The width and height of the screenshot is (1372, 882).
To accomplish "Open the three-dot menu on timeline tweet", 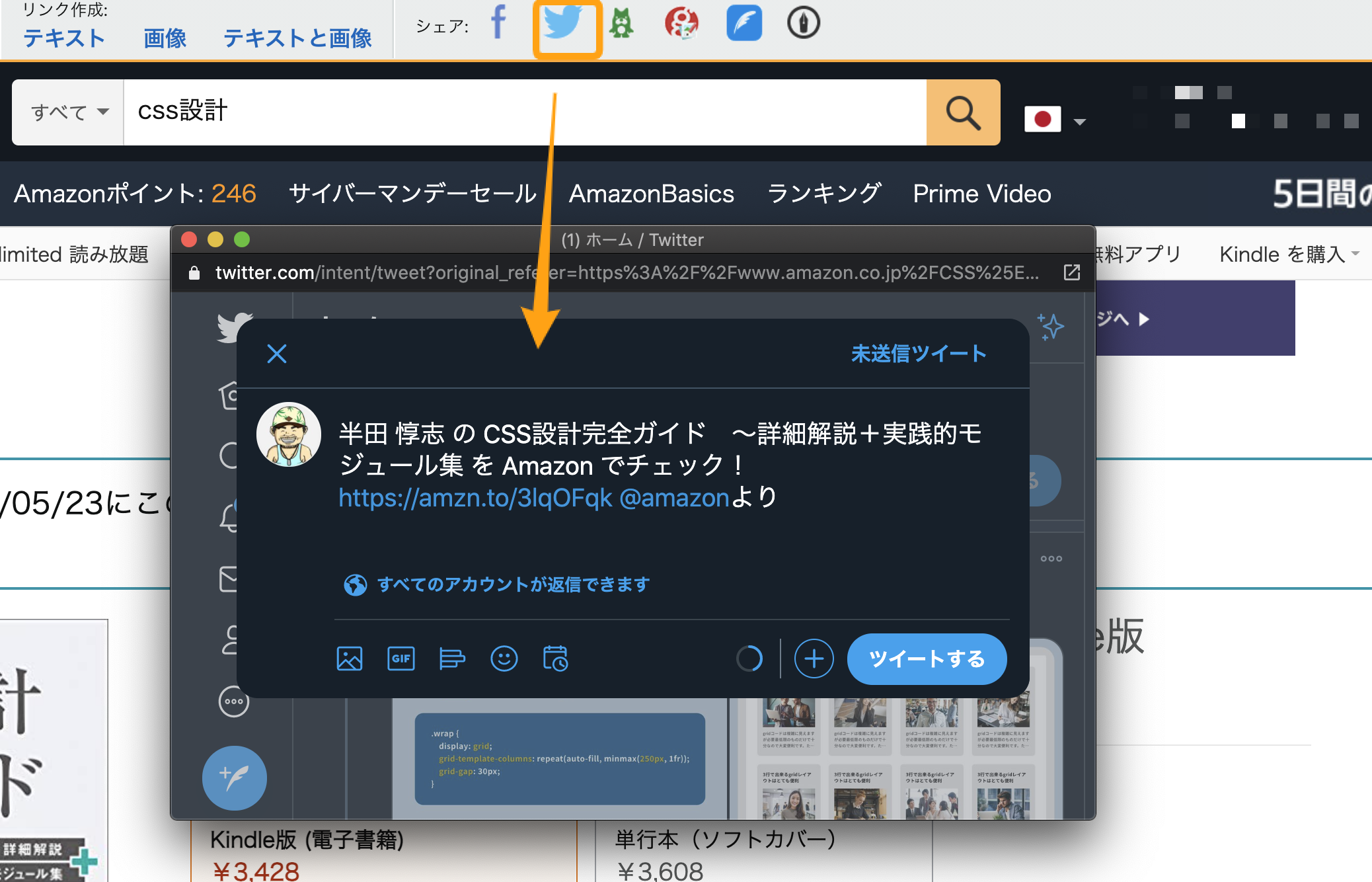I will pos(1051,559).
